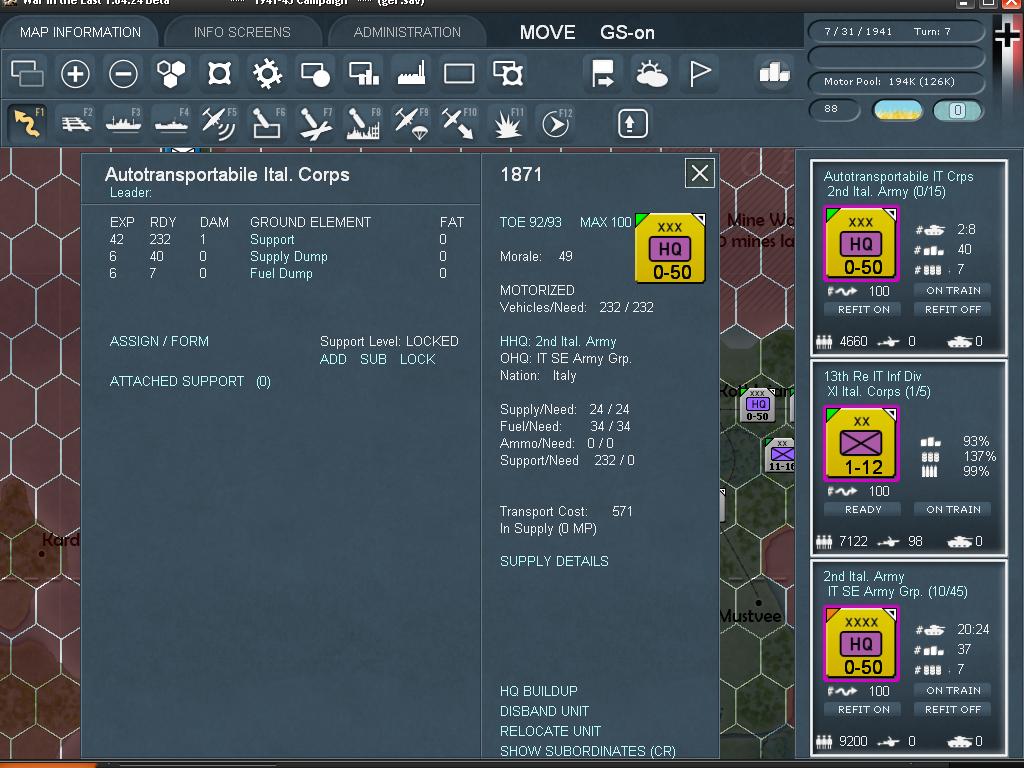This screenshot has width=1024, height=768.
Task: Open the INFO SCREENS tab
Action: coord(242,32)
